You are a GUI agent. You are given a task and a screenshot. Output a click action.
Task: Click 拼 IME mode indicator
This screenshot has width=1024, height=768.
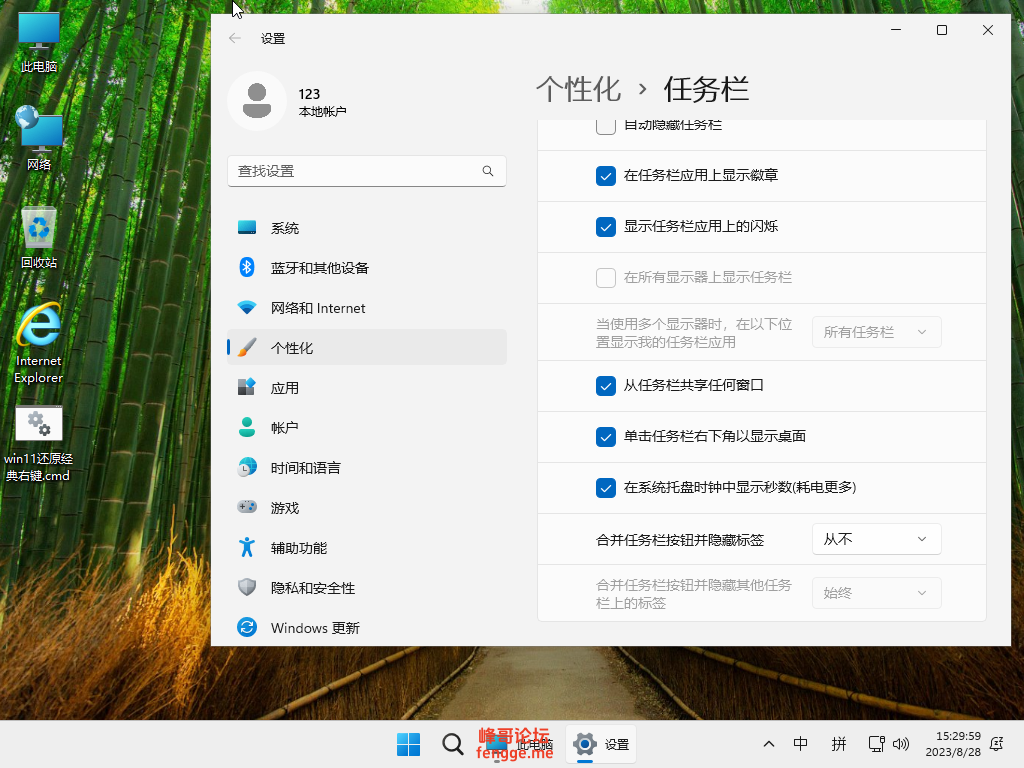[839, 744]
